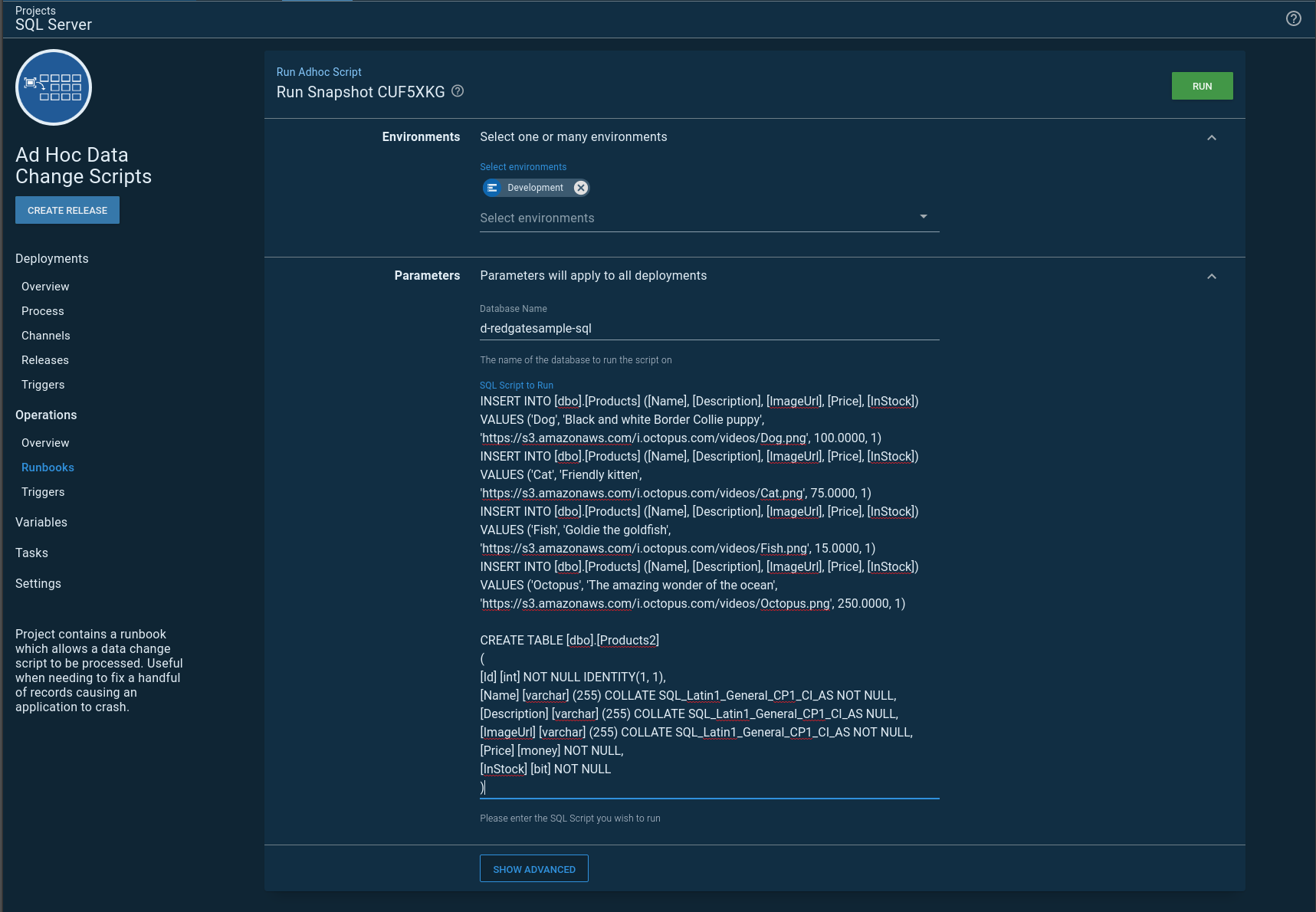Open the Variables page from the sidebar
This screenshot has height=912, width=1316.
41,522
